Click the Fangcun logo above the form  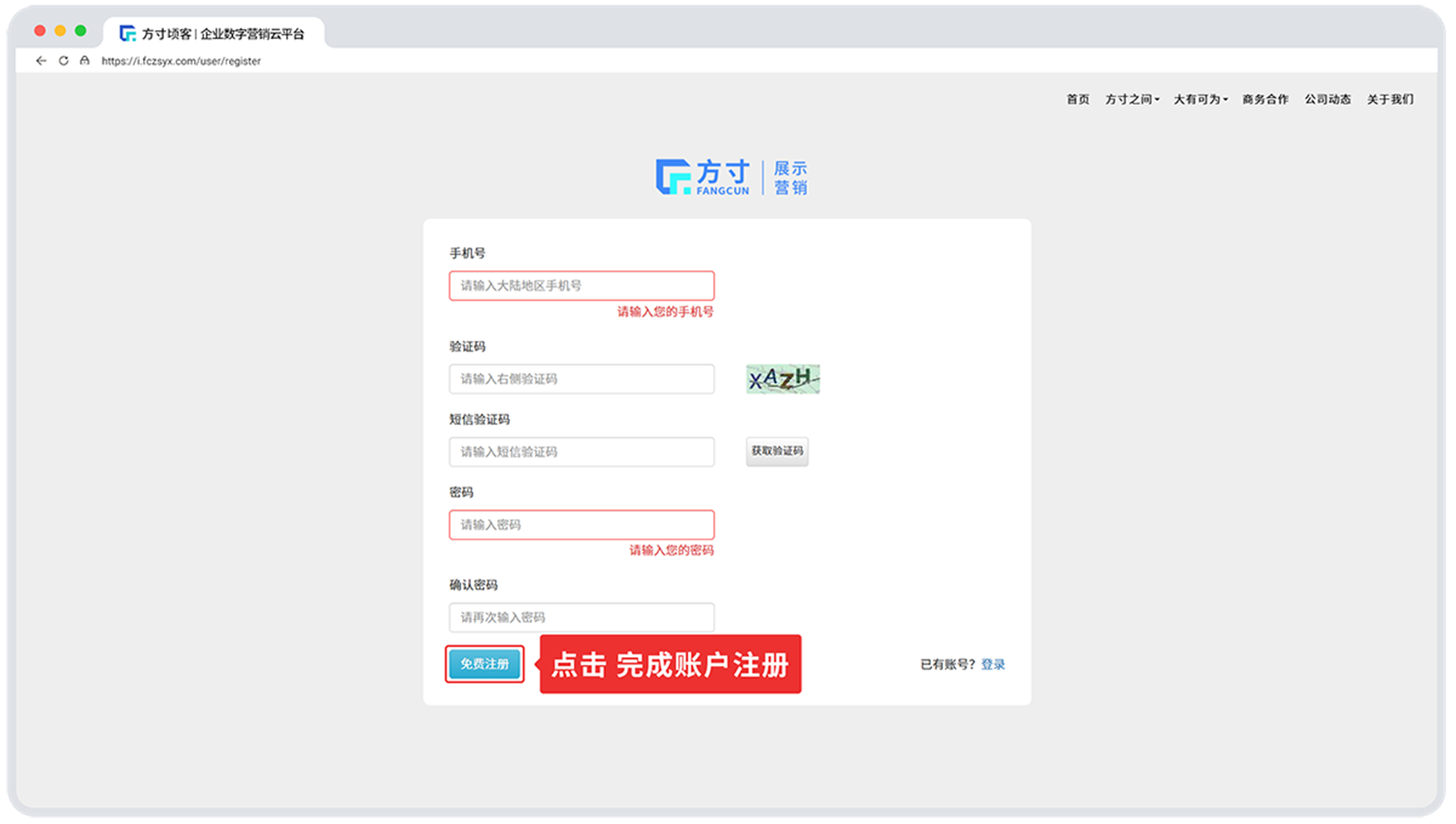(731, 178)
